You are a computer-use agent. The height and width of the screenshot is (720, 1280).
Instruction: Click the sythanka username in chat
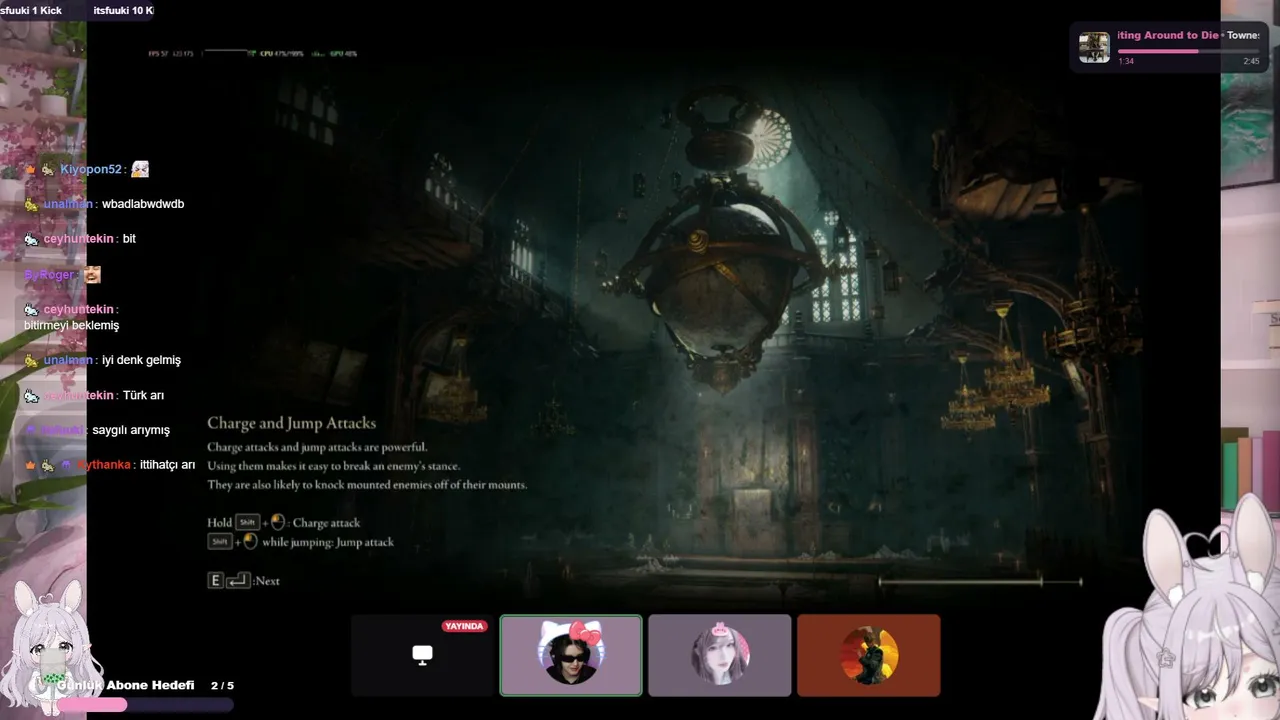103,465
